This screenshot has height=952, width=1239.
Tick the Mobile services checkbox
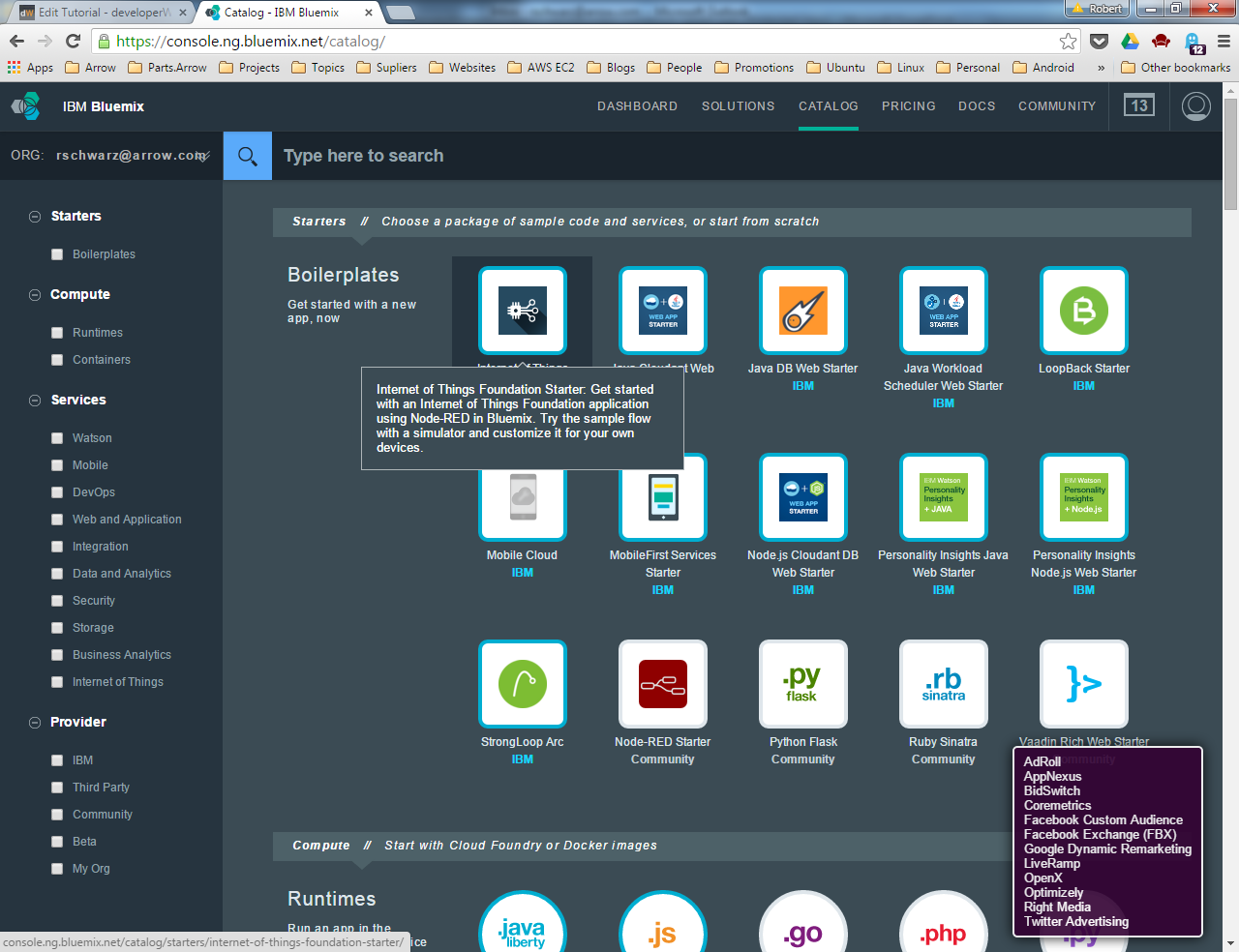point(57,465)
